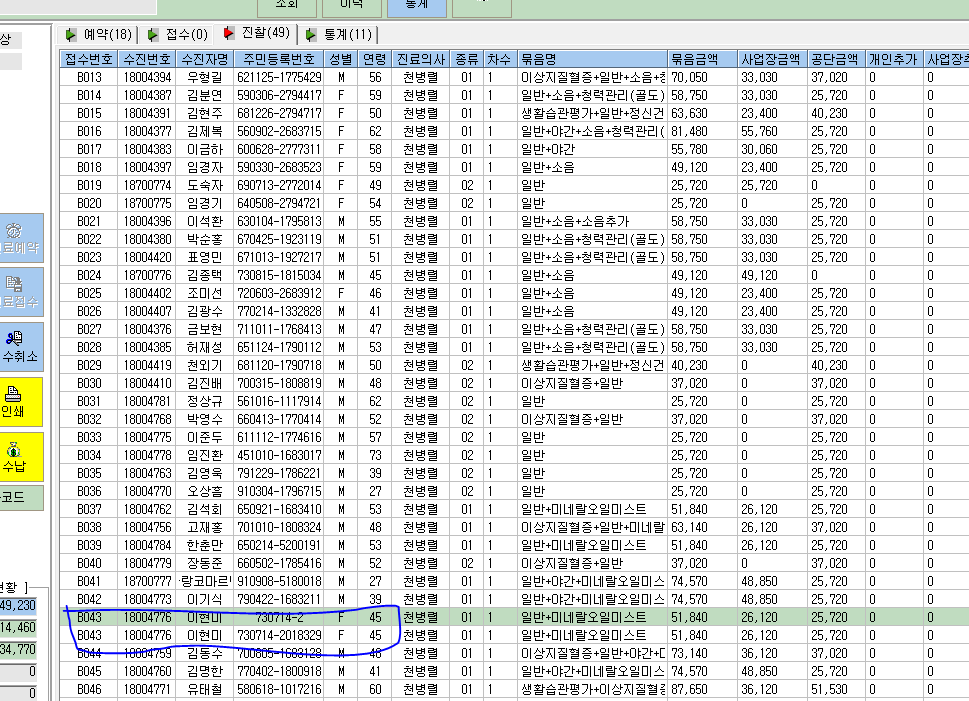The height and width of the screenshot is (701, 969).
Task: Click the green flag on 예약(18) tab
Action: pyautogui.click(x=71, y=35)
